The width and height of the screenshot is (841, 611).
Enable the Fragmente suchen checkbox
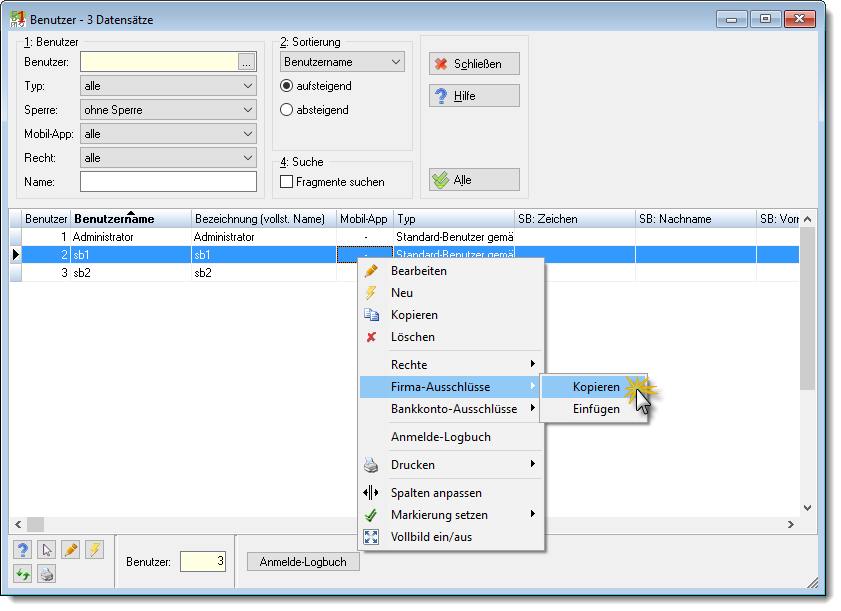point(286,182)
